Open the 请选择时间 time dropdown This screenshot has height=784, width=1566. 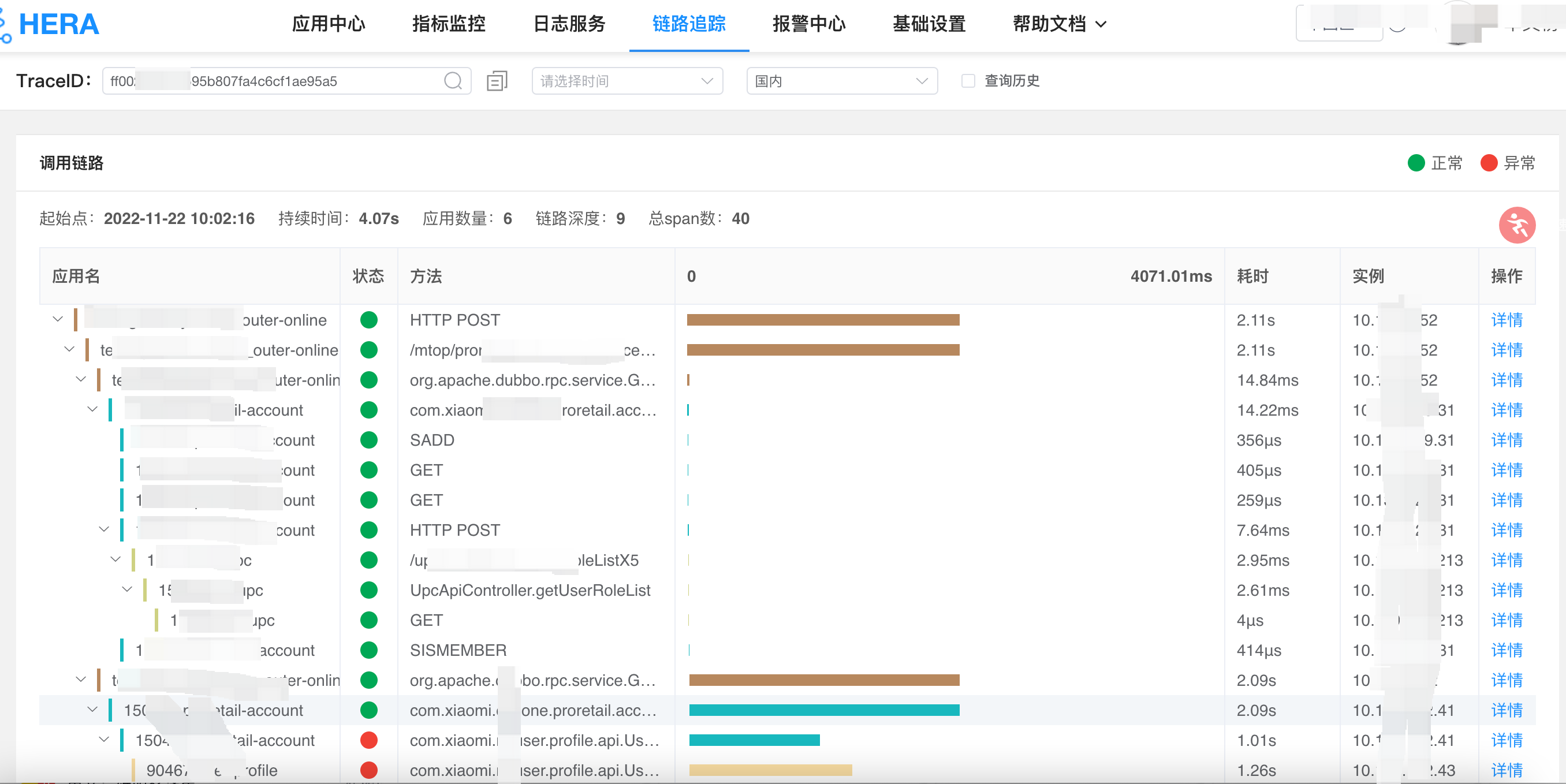pos(626,81)
